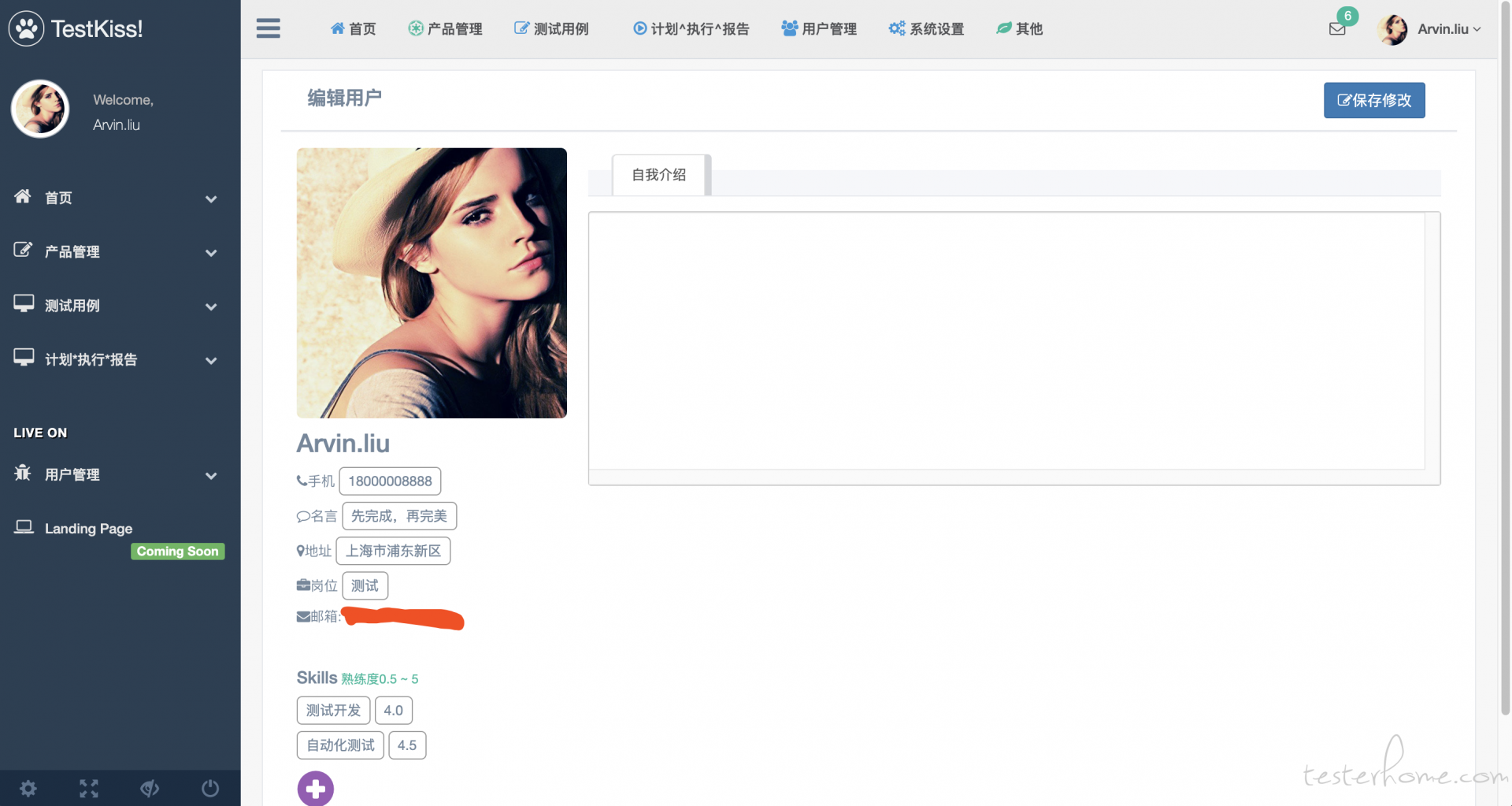Expand the sidebar 用户管理 chevron

[211, 476]
